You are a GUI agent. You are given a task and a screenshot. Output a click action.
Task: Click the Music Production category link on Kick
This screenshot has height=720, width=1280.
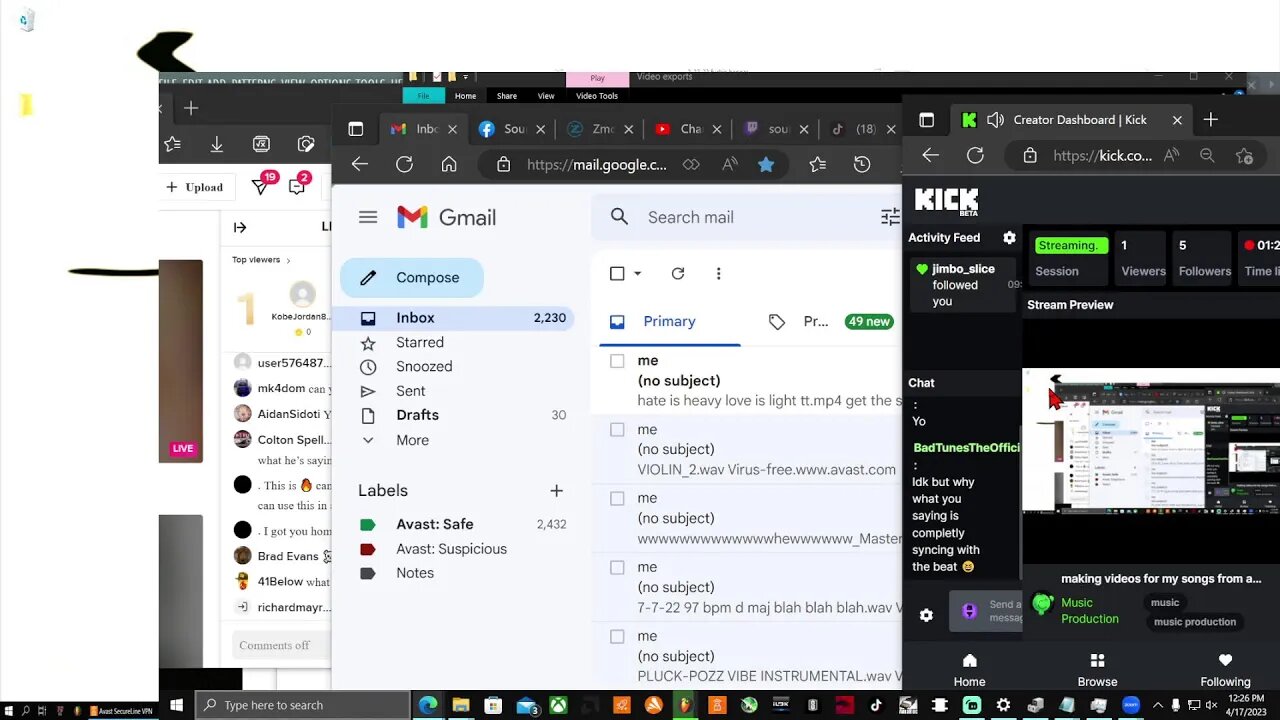pos(1089,611)
